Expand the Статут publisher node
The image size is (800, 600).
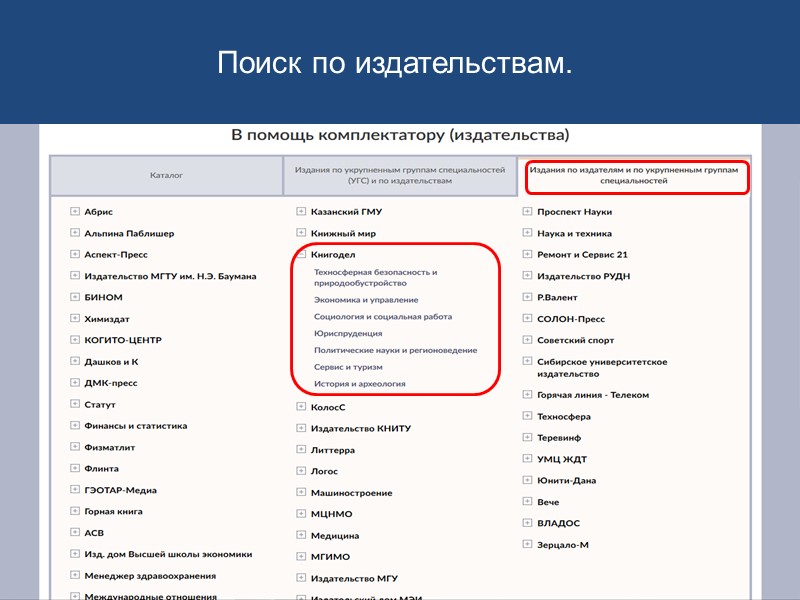[75, 404]
